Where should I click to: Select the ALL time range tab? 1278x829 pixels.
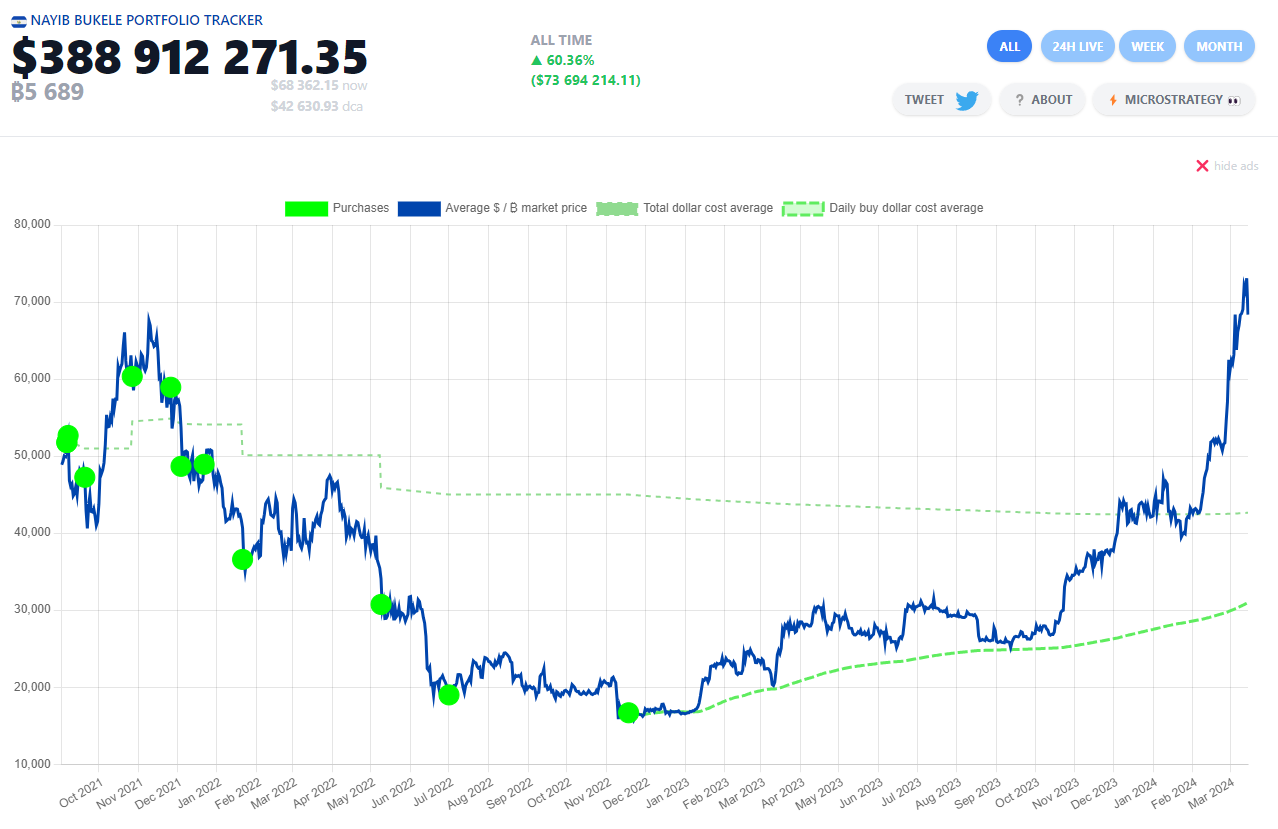pos(1009,46)
